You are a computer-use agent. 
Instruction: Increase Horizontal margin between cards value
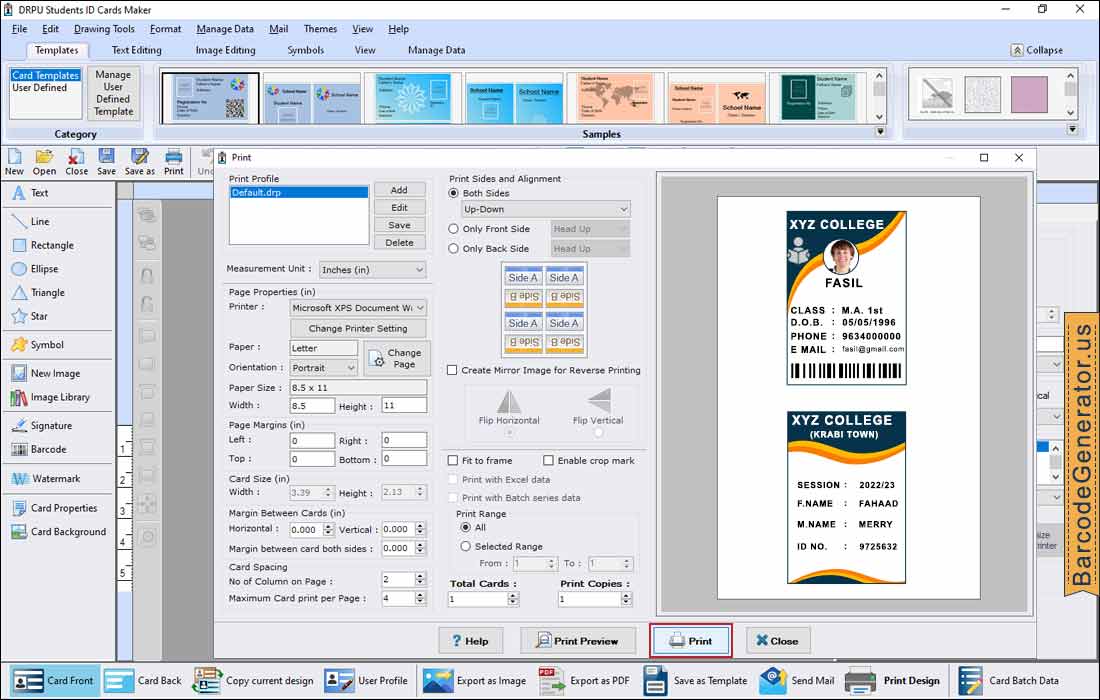pyautogui.click(x=328, y=526)
